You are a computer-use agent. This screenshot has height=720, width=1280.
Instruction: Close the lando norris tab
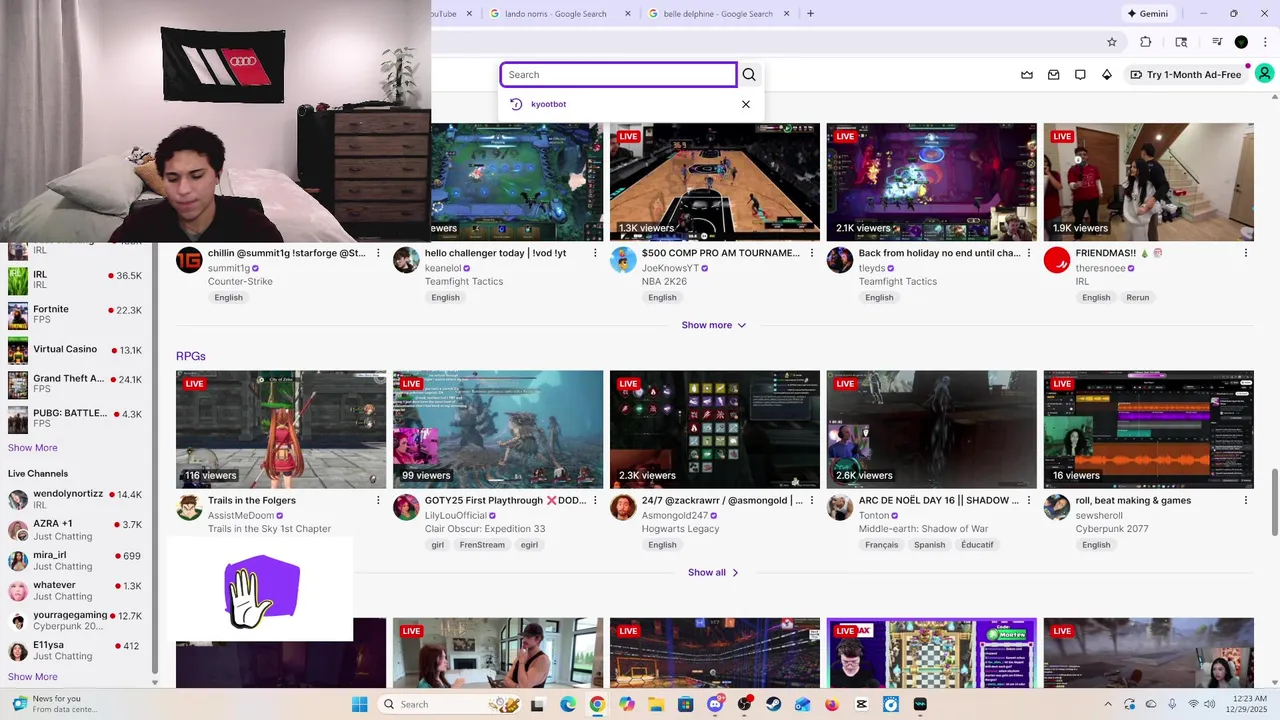tap(628, 14)
